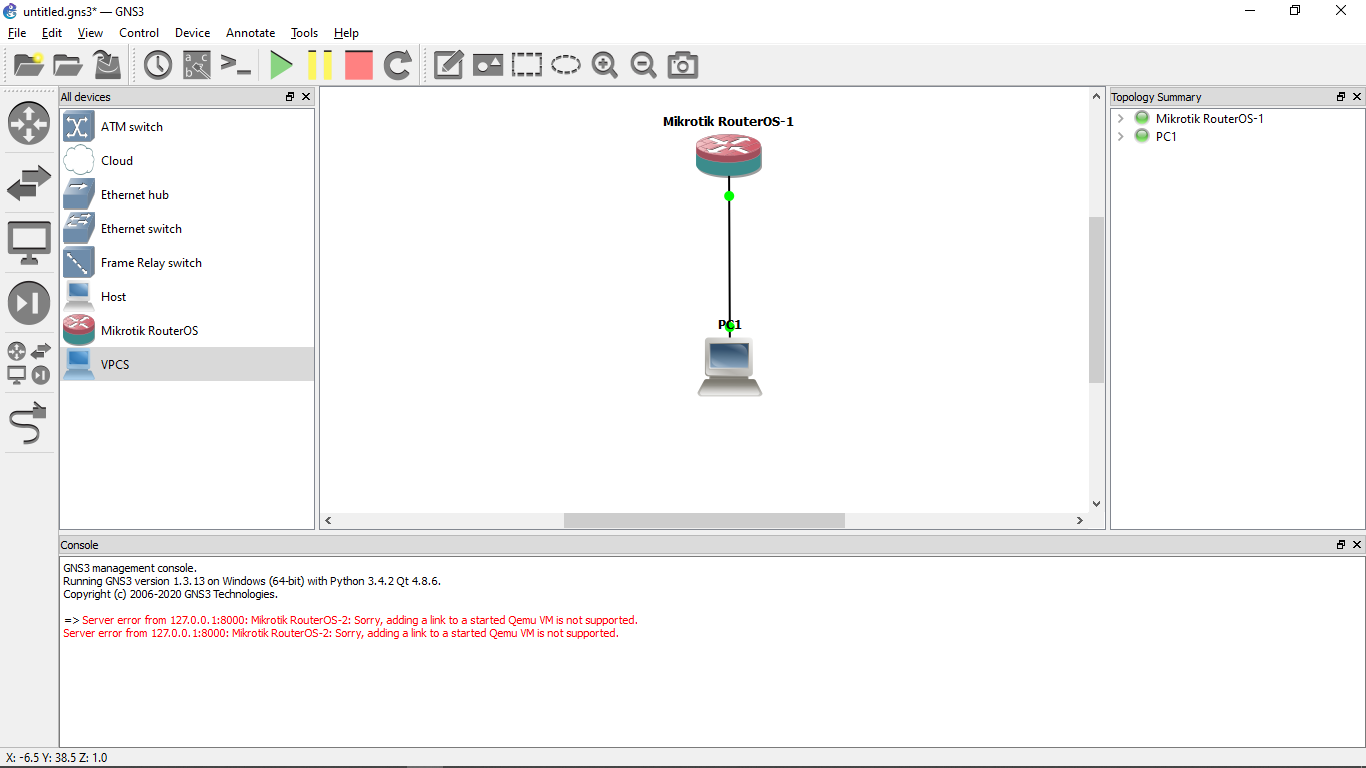Open the Help menu

(x=346, y=33)
